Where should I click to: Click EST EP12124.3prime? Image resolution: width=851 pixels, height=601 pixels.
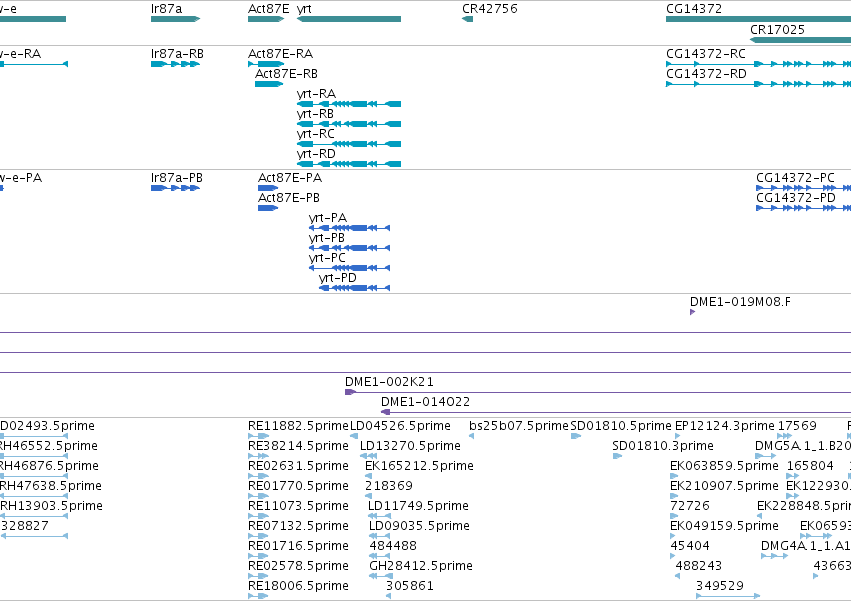click(678, 436)
